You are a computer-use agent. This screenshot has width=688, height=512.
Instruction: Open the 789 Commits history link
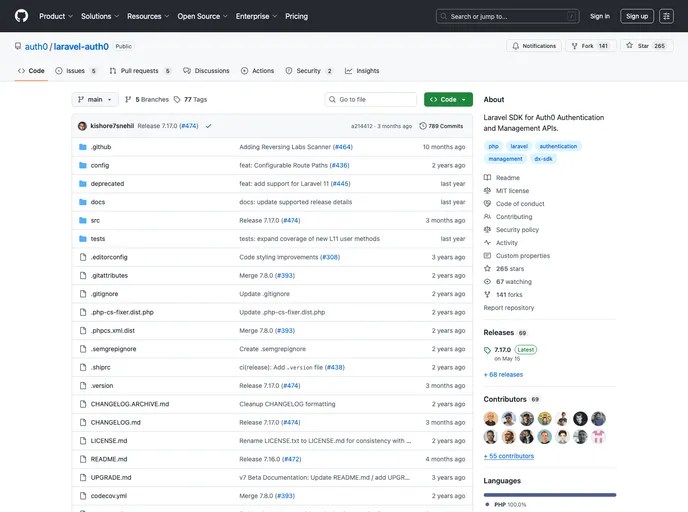(441, 126)
